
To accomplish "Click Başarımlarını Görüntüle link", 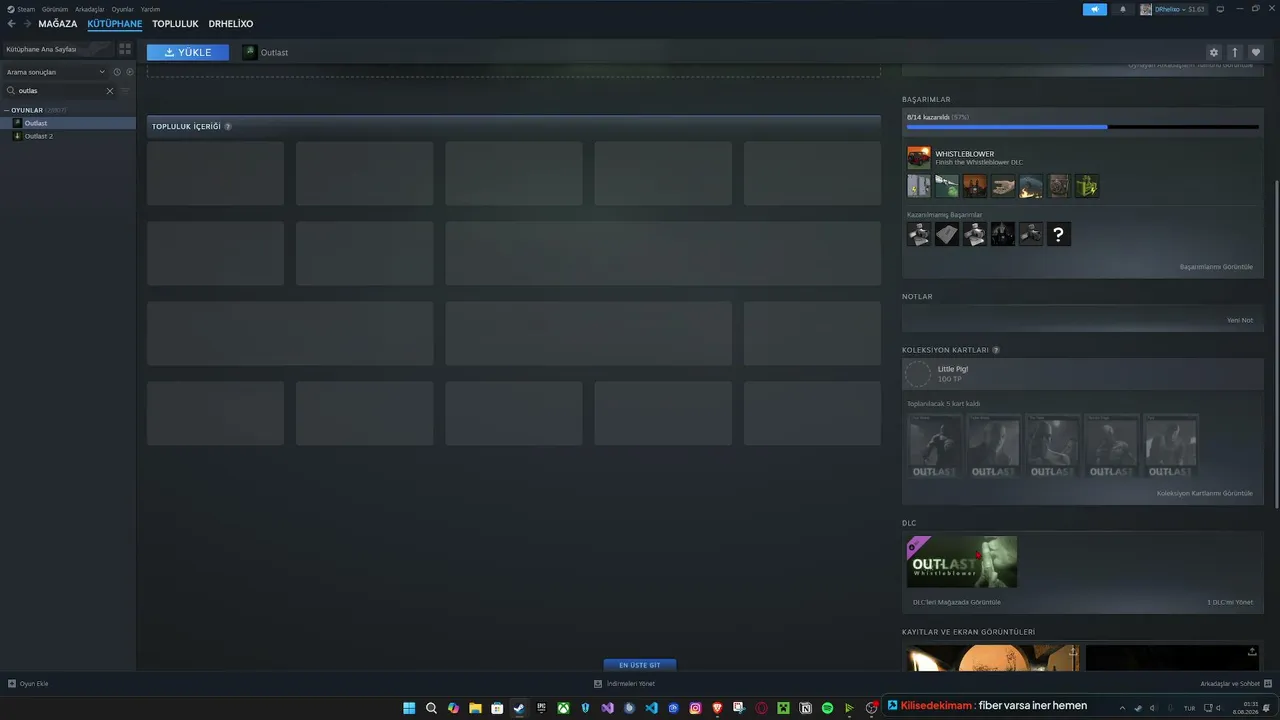I will pos(1216,267).
